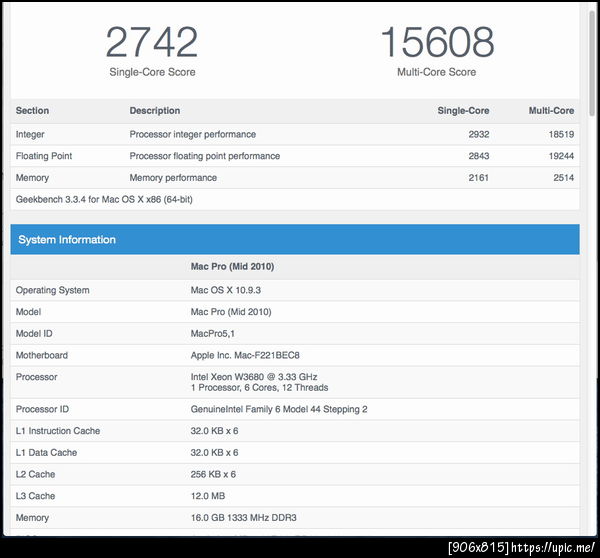The width and height of the screenshot is (600, 558).
Task: Click the '12.0 MB' value
Action: [x=208, y=496]
